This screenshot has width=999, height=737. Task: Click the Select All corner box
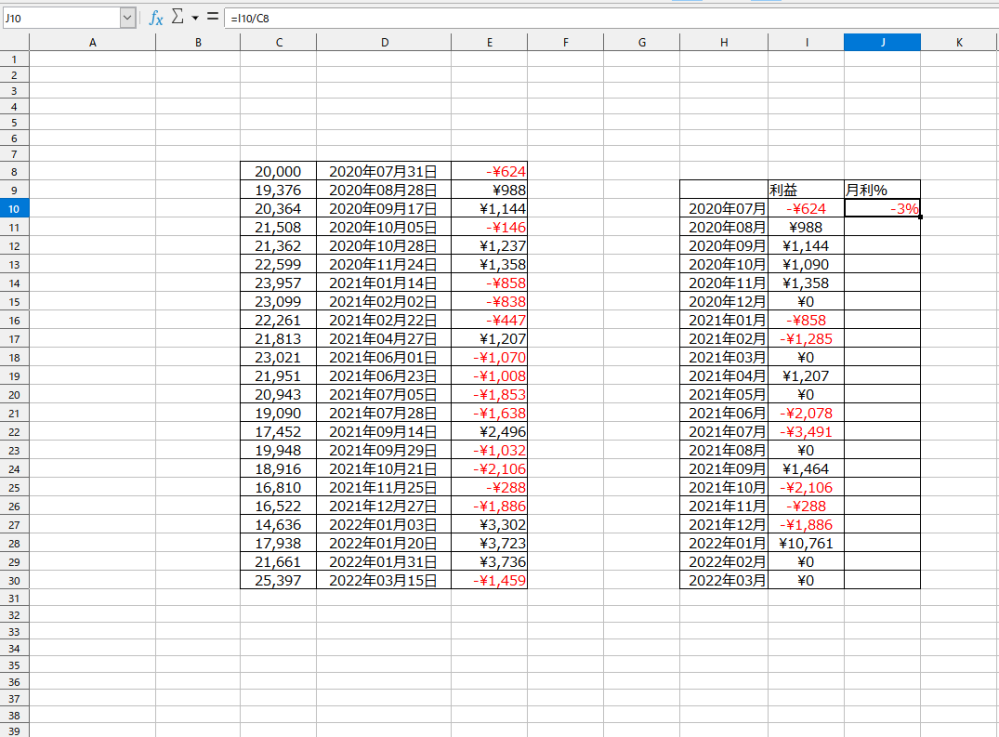14,42
